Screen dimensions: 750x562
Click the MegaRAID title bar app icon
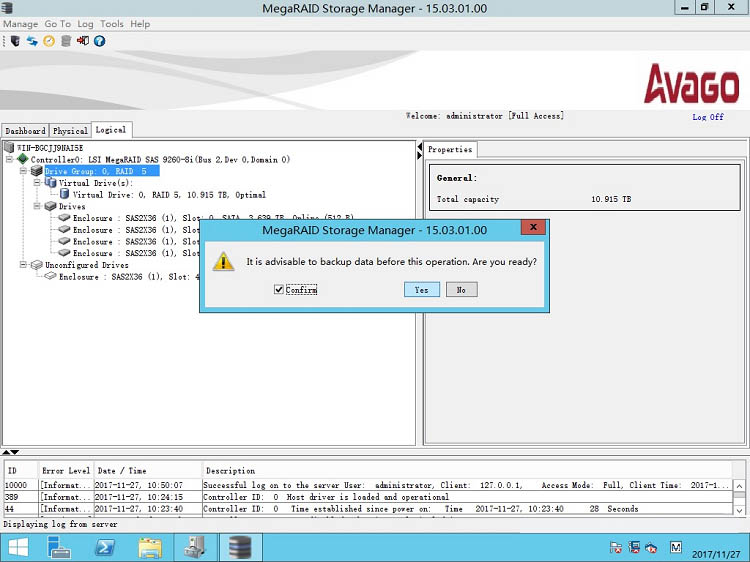(x=7, y=8)
